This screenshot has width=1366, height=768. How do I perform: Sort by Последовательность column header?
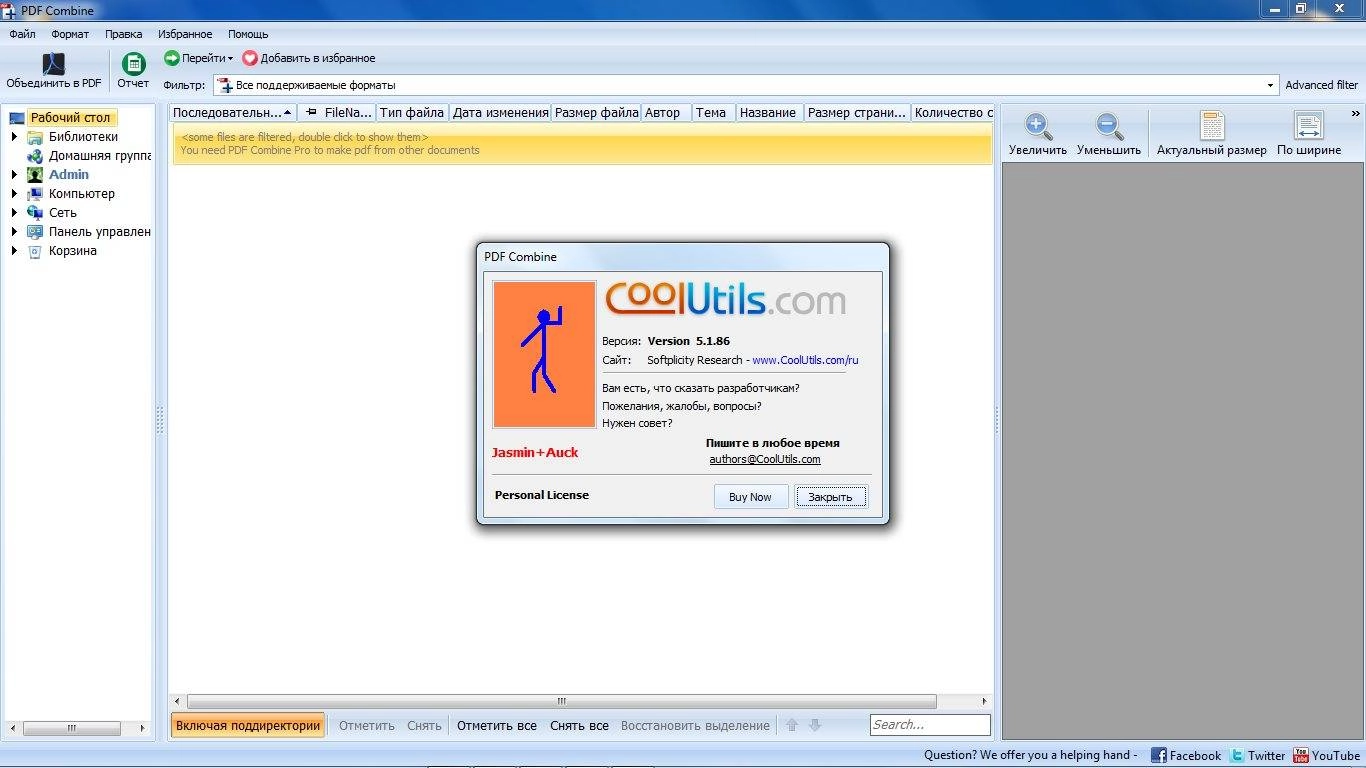[233, 113]
